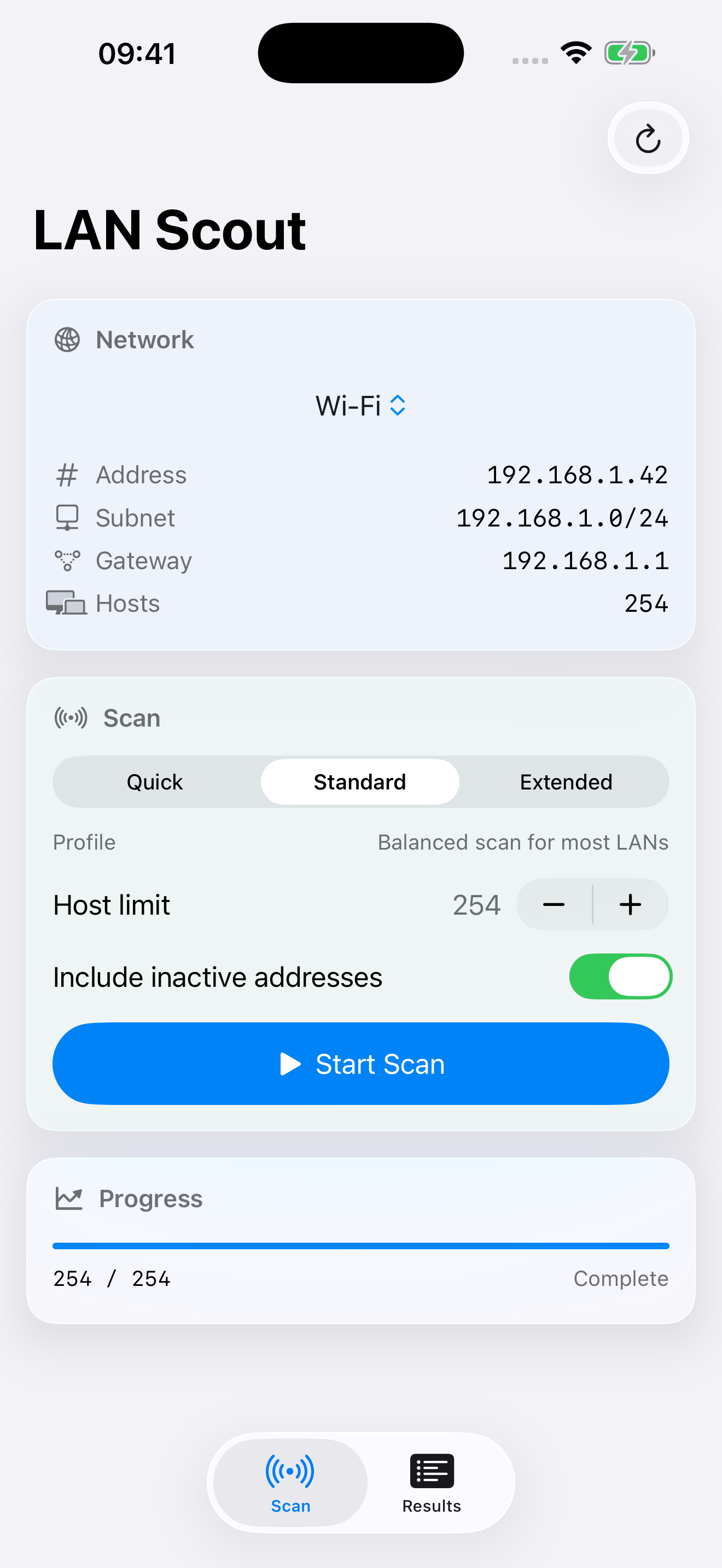Click the Network section heading
Image resolution: width=722 pixels, height=1568 pixels.
(145, 340)
